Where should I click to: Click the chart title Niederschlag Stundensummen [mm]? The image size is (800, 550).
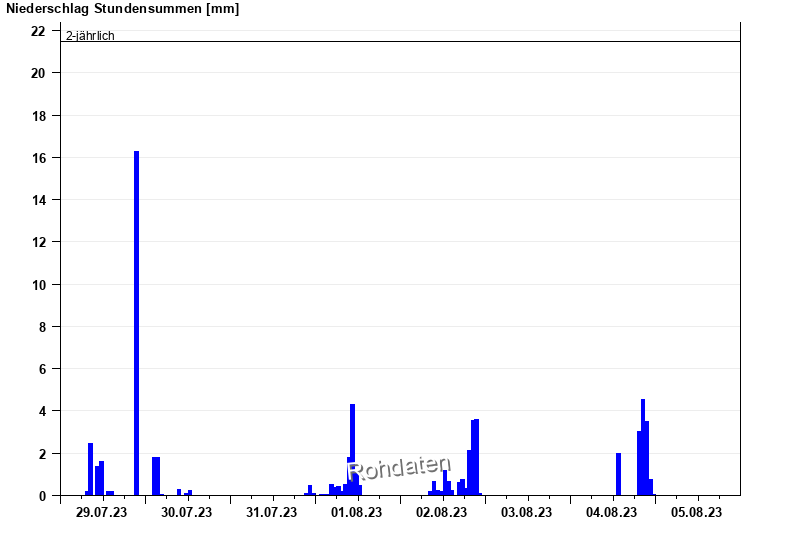122,9
